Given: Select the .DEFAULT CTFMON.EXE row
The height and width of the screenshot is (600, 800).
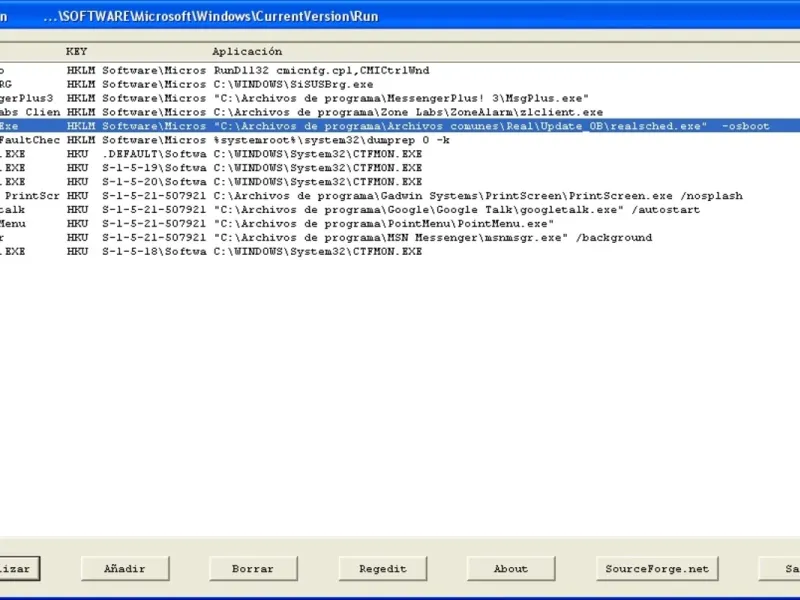Looking at the screenshot, I should [x=400, y=154].
